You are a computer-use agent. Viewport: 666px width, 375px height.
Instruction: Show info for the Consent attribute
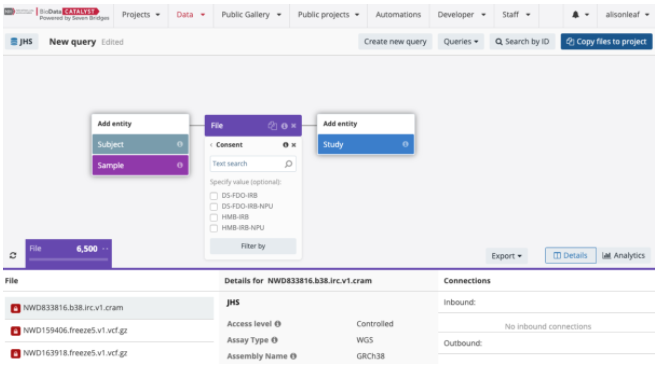[x=285, y=145]
